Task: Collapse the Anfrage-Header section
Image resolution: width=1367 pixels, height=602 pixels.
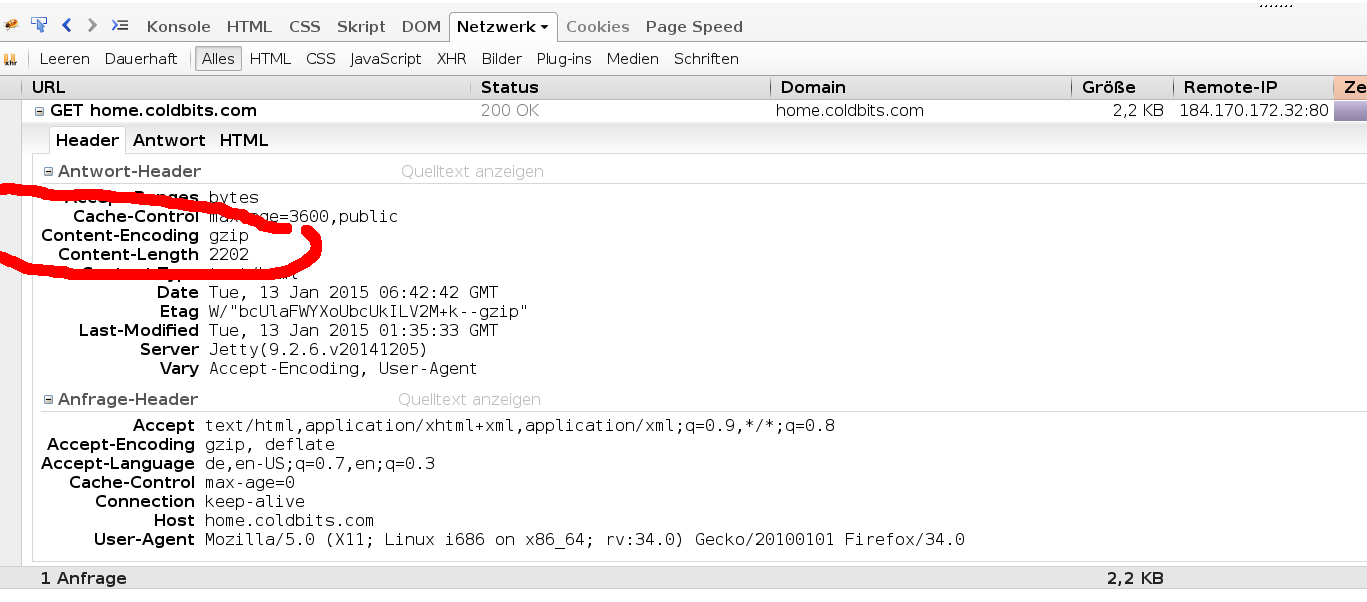Action: pos(48,400)
